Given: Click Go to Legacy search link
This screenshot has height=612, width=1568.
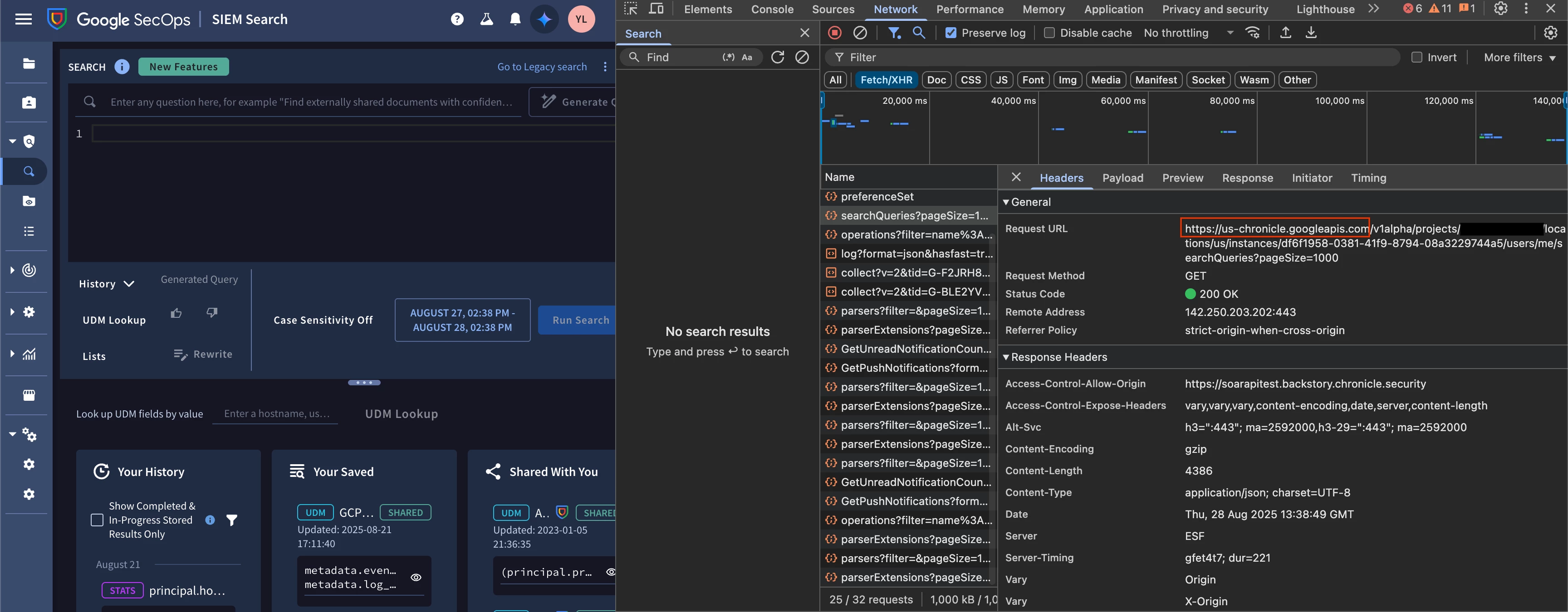Looking at the screenshot, I should click(542, 67).
